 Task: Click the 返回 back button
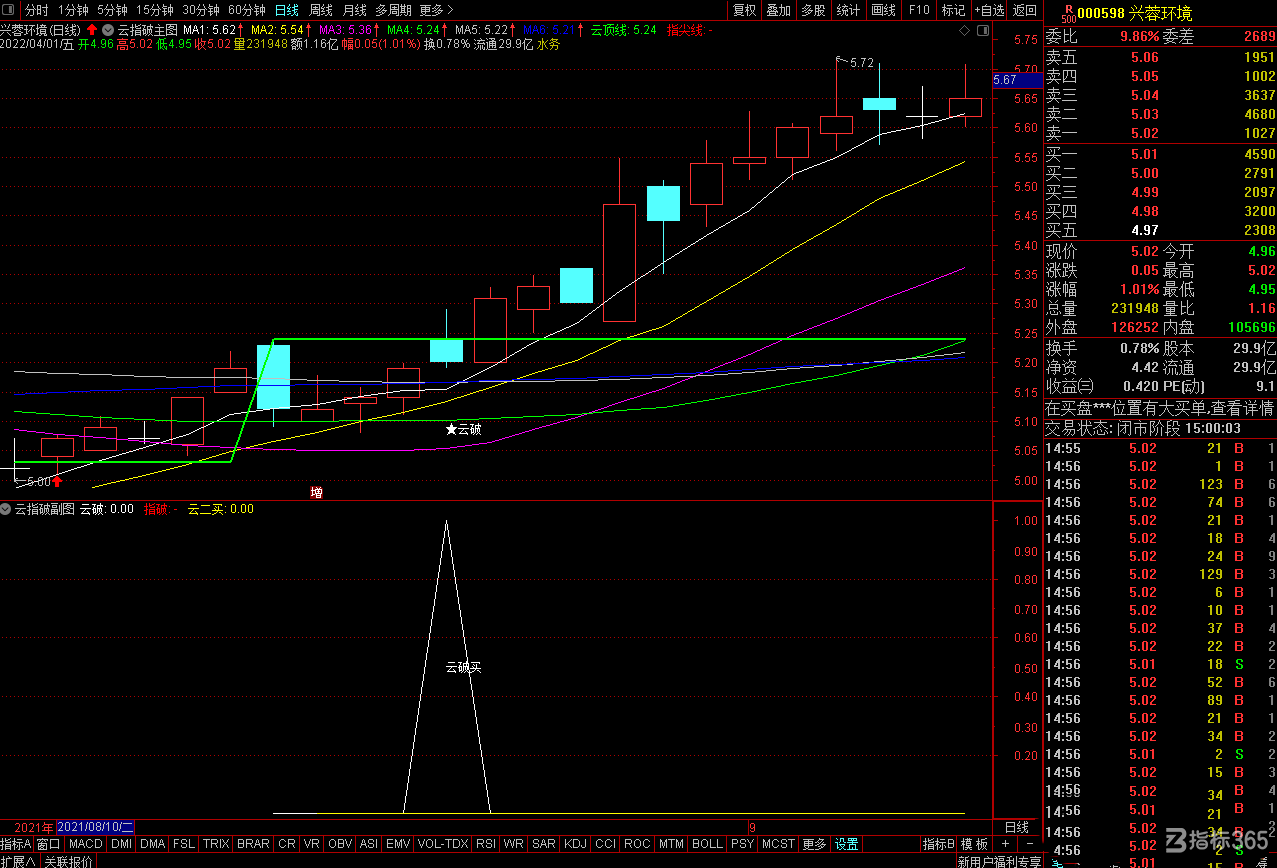(x=1025, y=10)
